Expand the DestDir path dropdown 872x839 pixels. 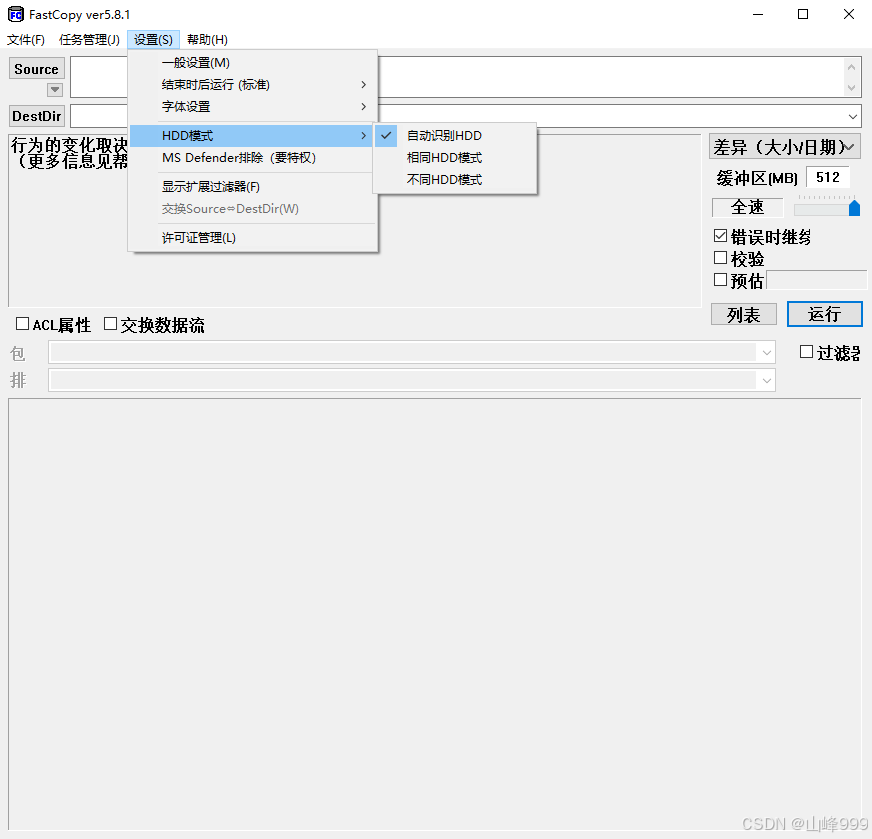[x=853, y=117]
